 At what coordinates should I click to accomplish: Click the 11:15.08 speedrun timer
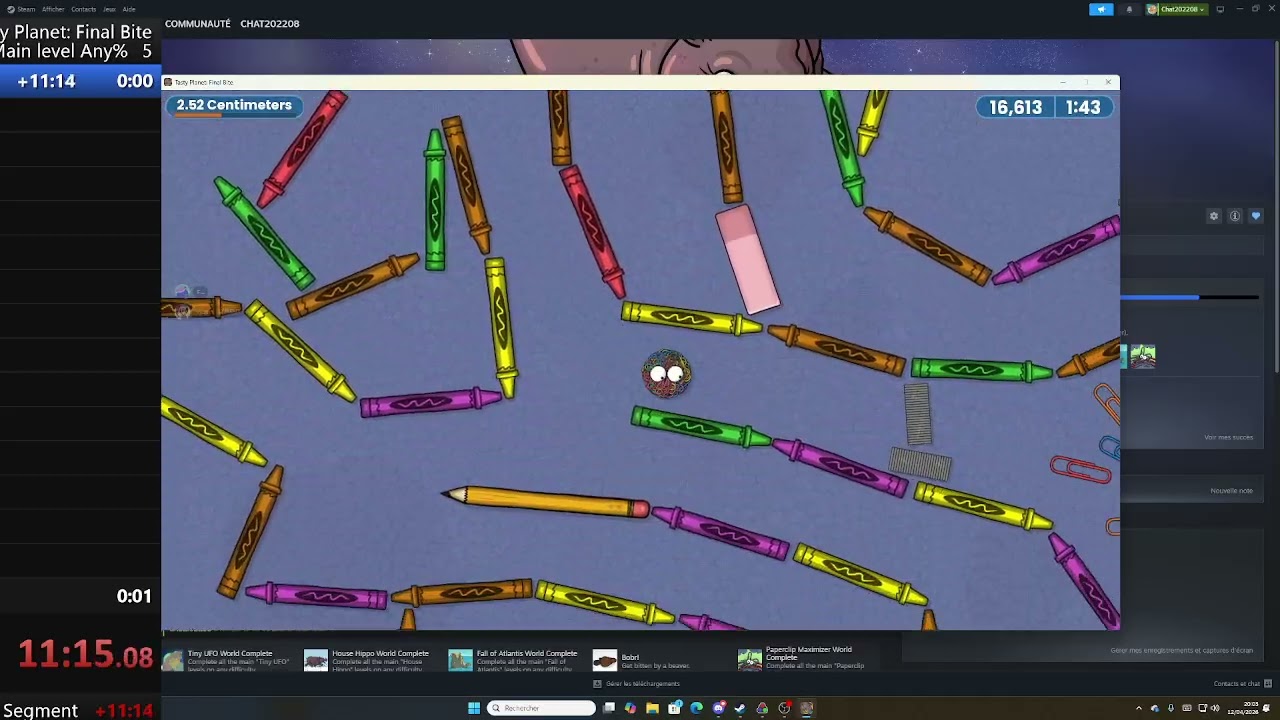coord(85,656)
